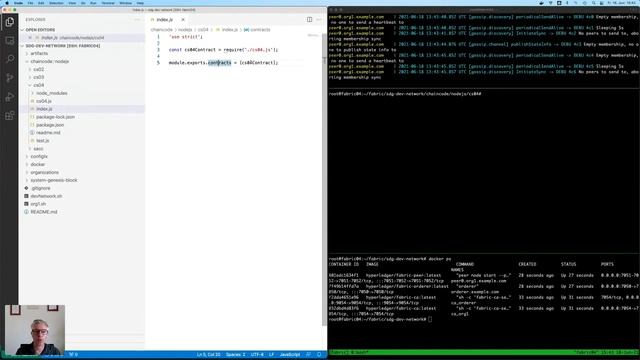Image resolution: width=640 pixels, height=360 pixels.
Task: Click the package-lock.json file icon
Action: click(32, 117)
